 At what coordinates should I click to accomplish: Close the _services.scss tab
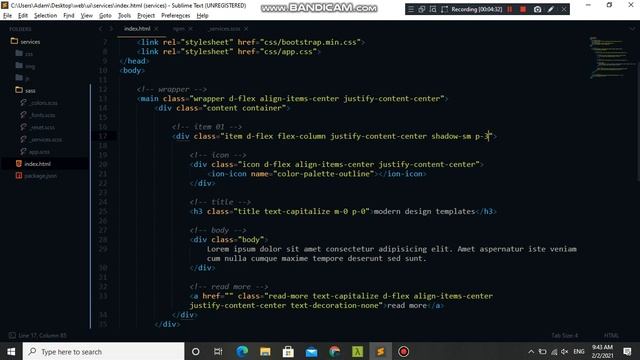coord(246,29)
